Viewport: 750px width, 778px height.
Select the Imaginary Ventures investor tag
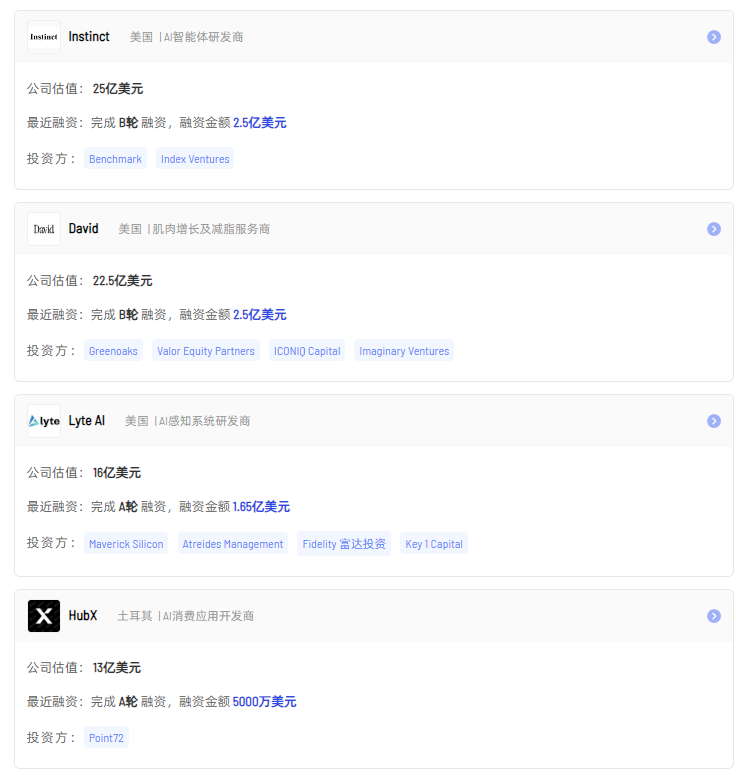click(404, 351)
